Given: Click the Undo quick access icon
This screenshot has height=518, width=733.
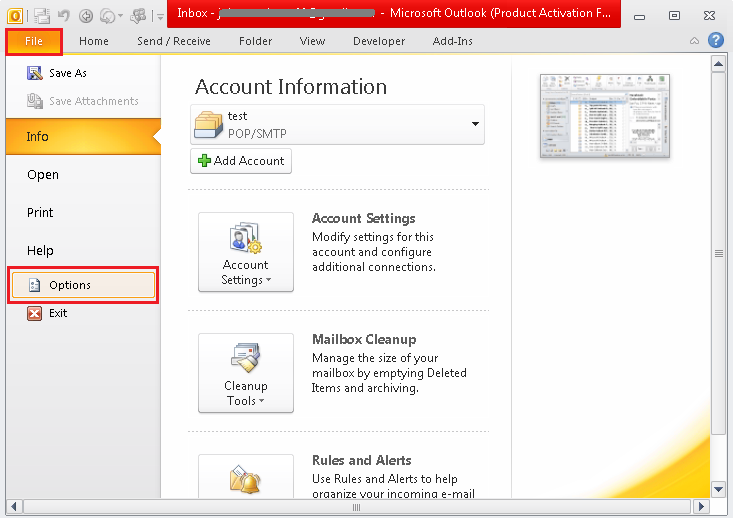Looking at the screenshot, I should [64, 16].
